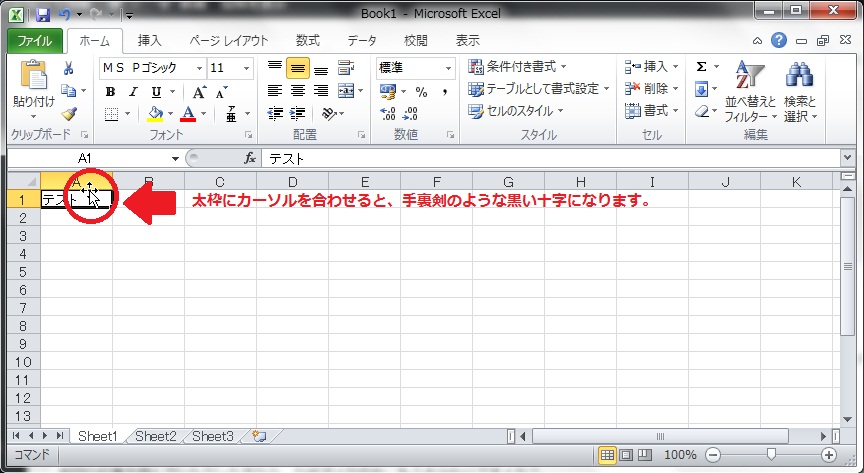The height and width of the screenshot is (473, 864).
Task: Open the number format dropdown 標準
Action: tap(449, 68)
